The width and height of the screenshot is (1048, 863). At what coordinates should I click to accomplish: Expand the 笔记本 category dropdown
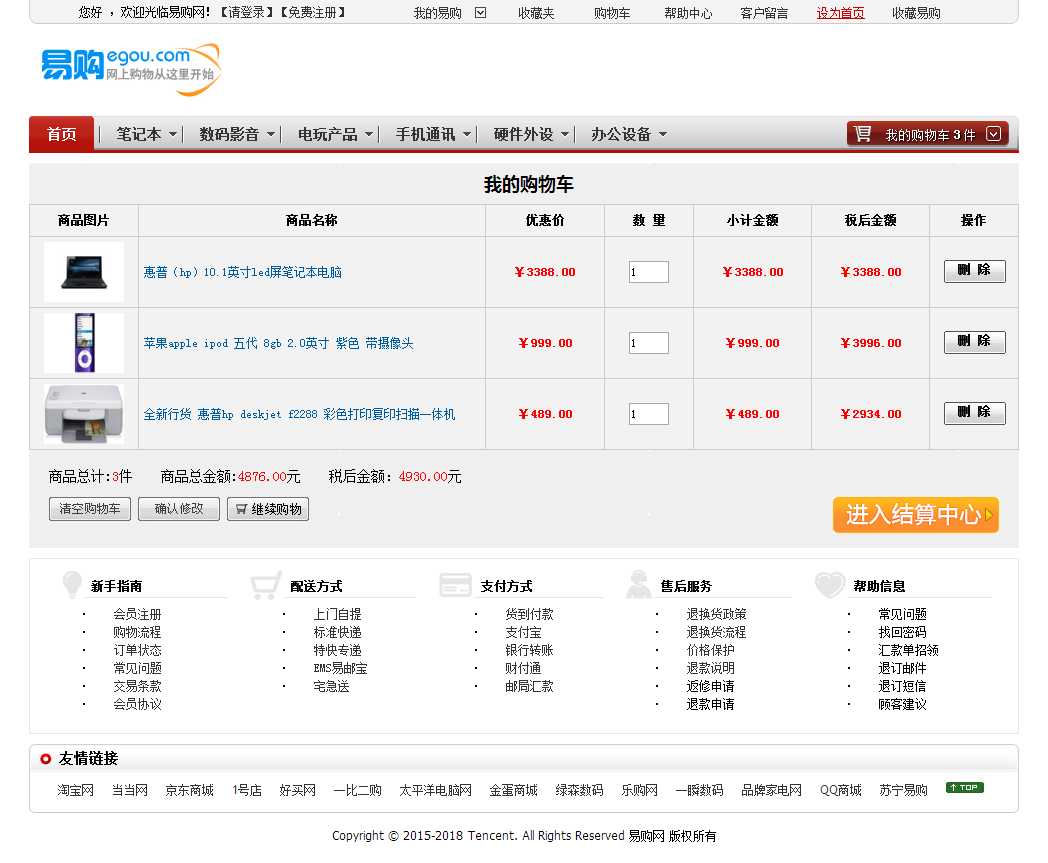[173, 135]
